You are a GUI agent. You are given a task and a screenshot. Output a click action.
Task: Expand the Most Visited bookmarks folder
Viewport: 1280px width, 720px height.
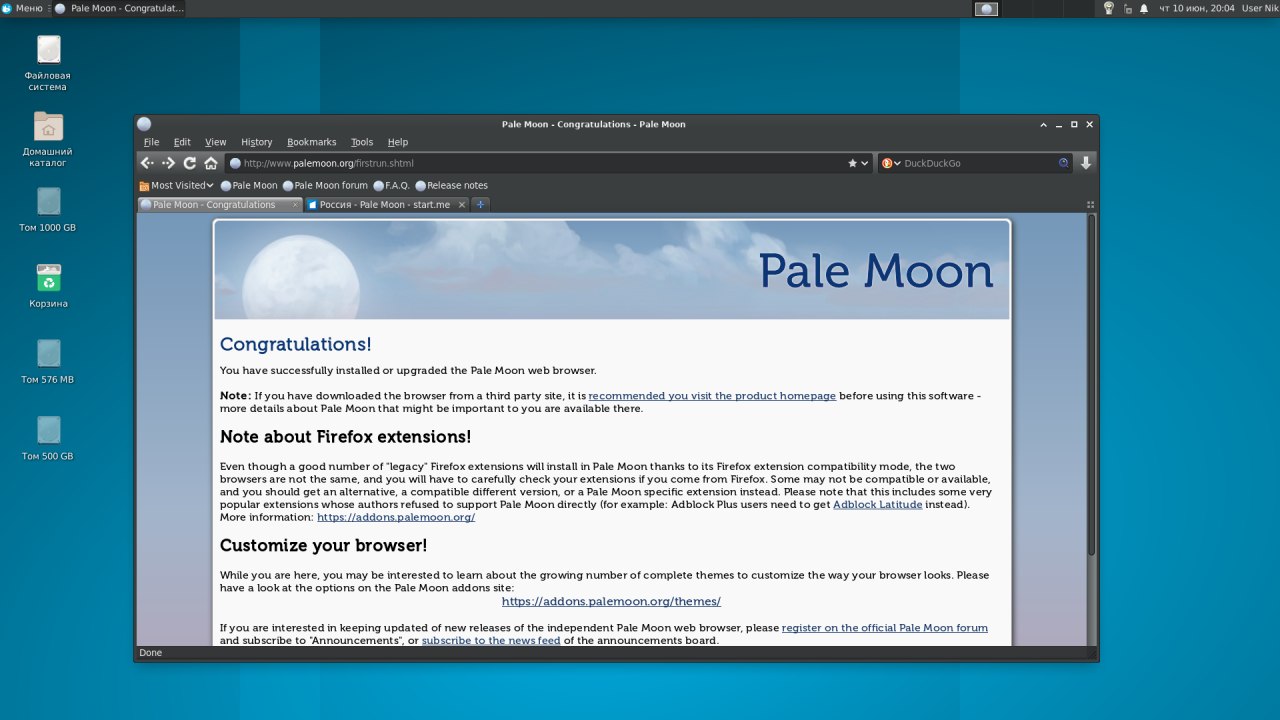pos(176,185)
